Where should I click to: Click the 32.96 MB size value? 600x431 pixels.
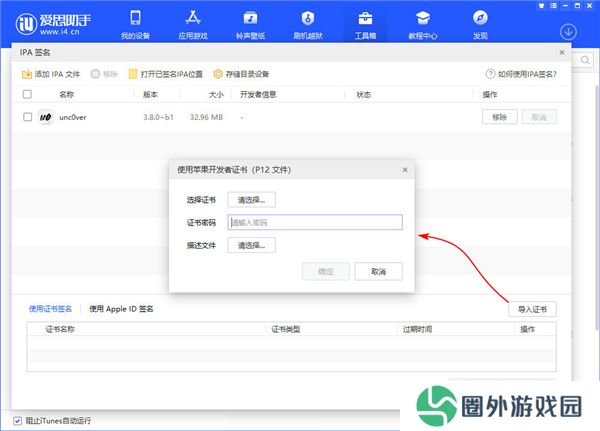click(x=207, y=117)
